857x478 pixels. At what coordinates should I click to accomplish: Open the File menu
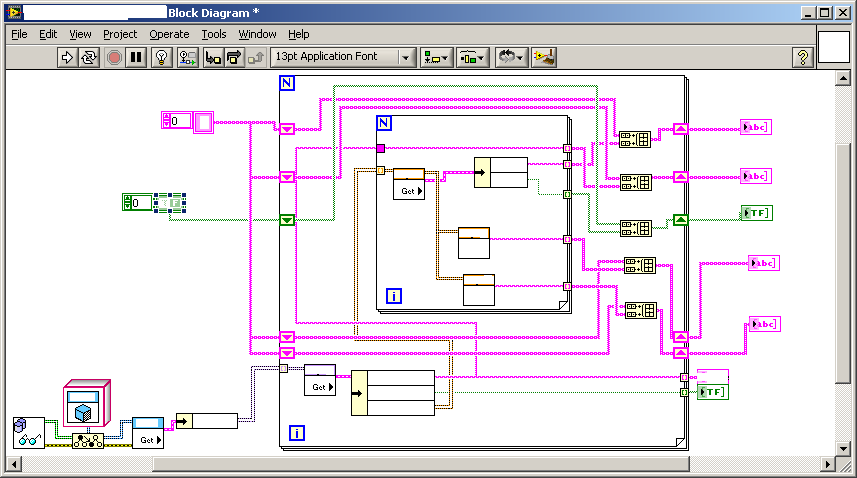pyautogui.click(x=19, y=34)
